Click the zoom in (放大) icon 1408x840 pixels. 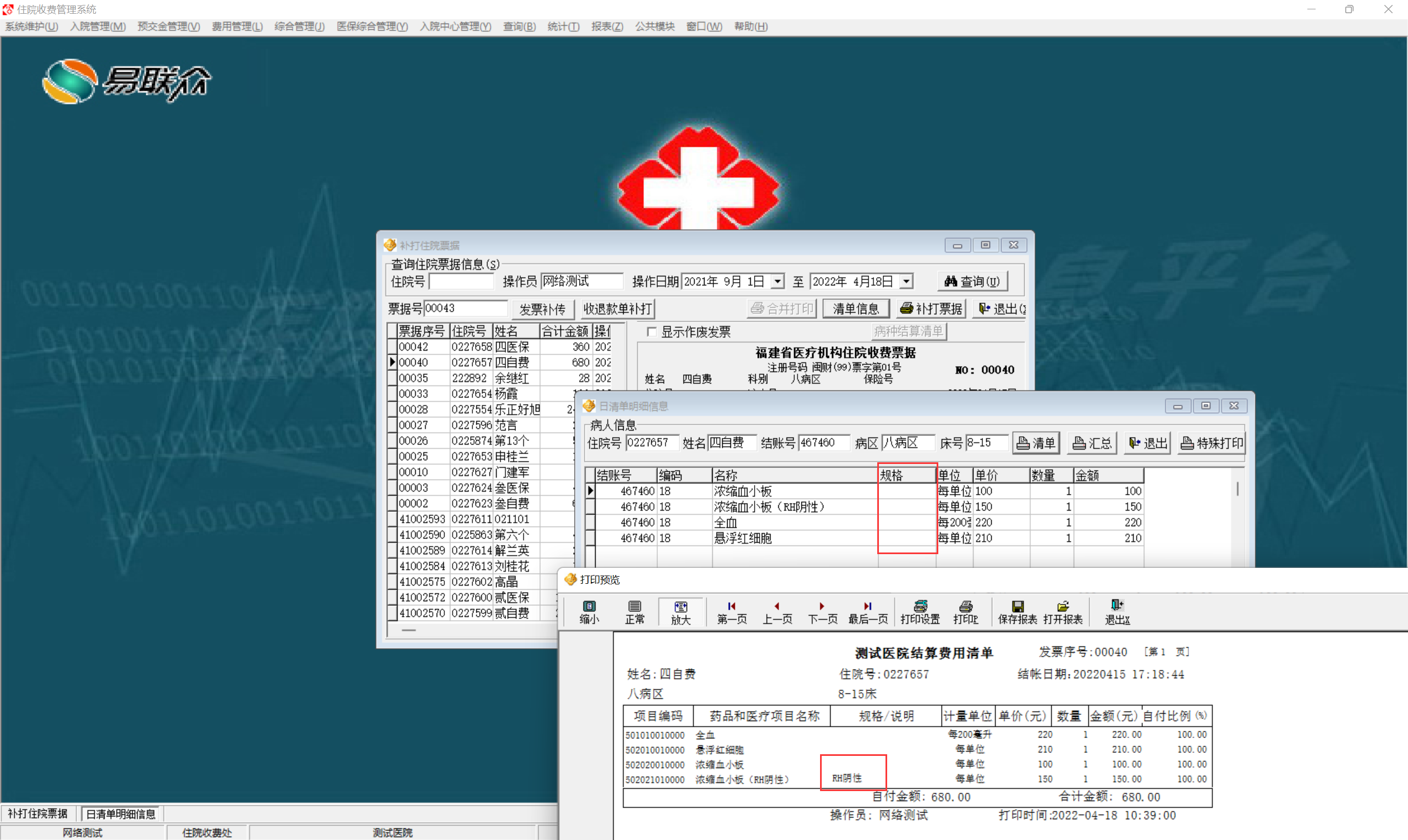click(680, 612)
